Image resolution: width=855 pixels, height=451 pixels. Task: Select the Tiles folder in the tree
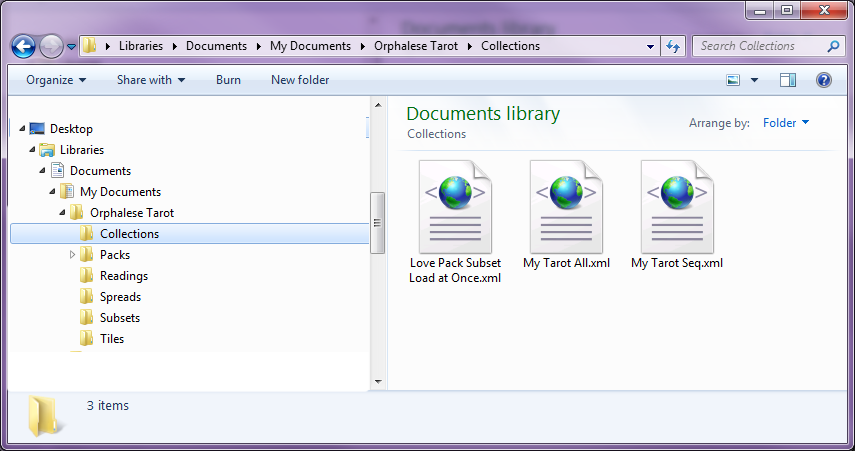112,339
